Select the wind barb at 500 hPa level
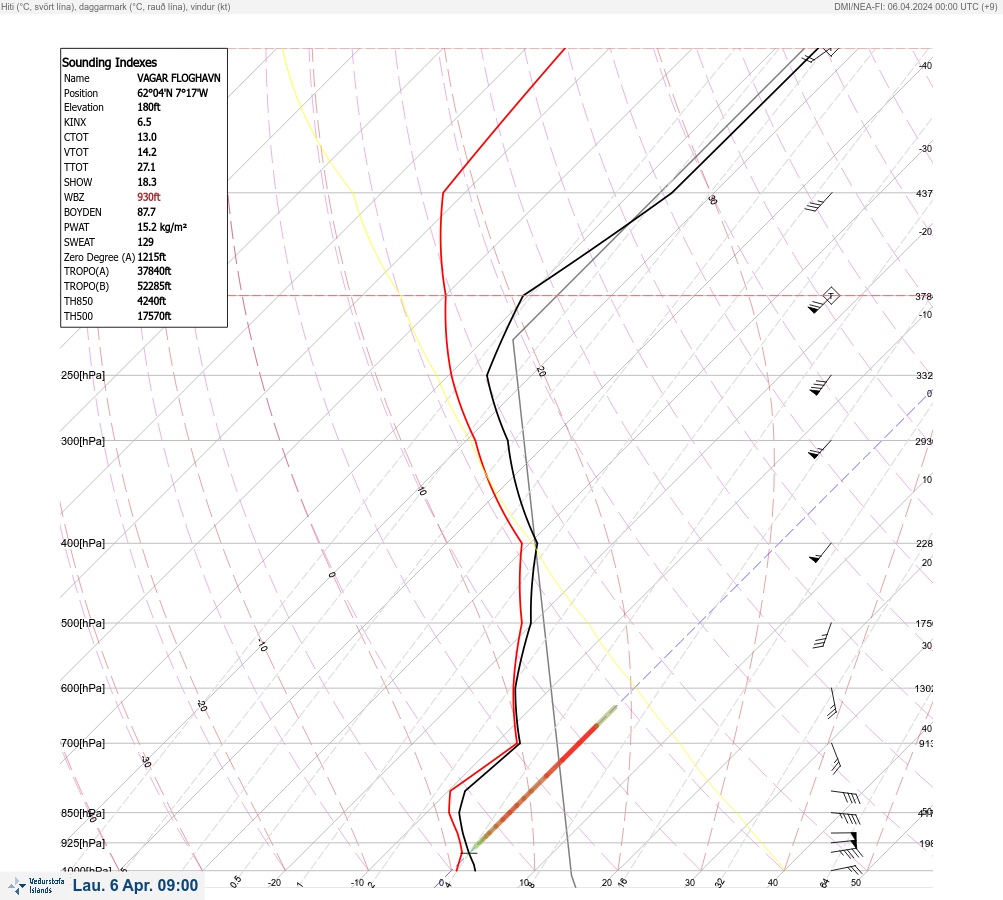Image resolution: width=1003 pixels, height=900 pixels. 822,635
